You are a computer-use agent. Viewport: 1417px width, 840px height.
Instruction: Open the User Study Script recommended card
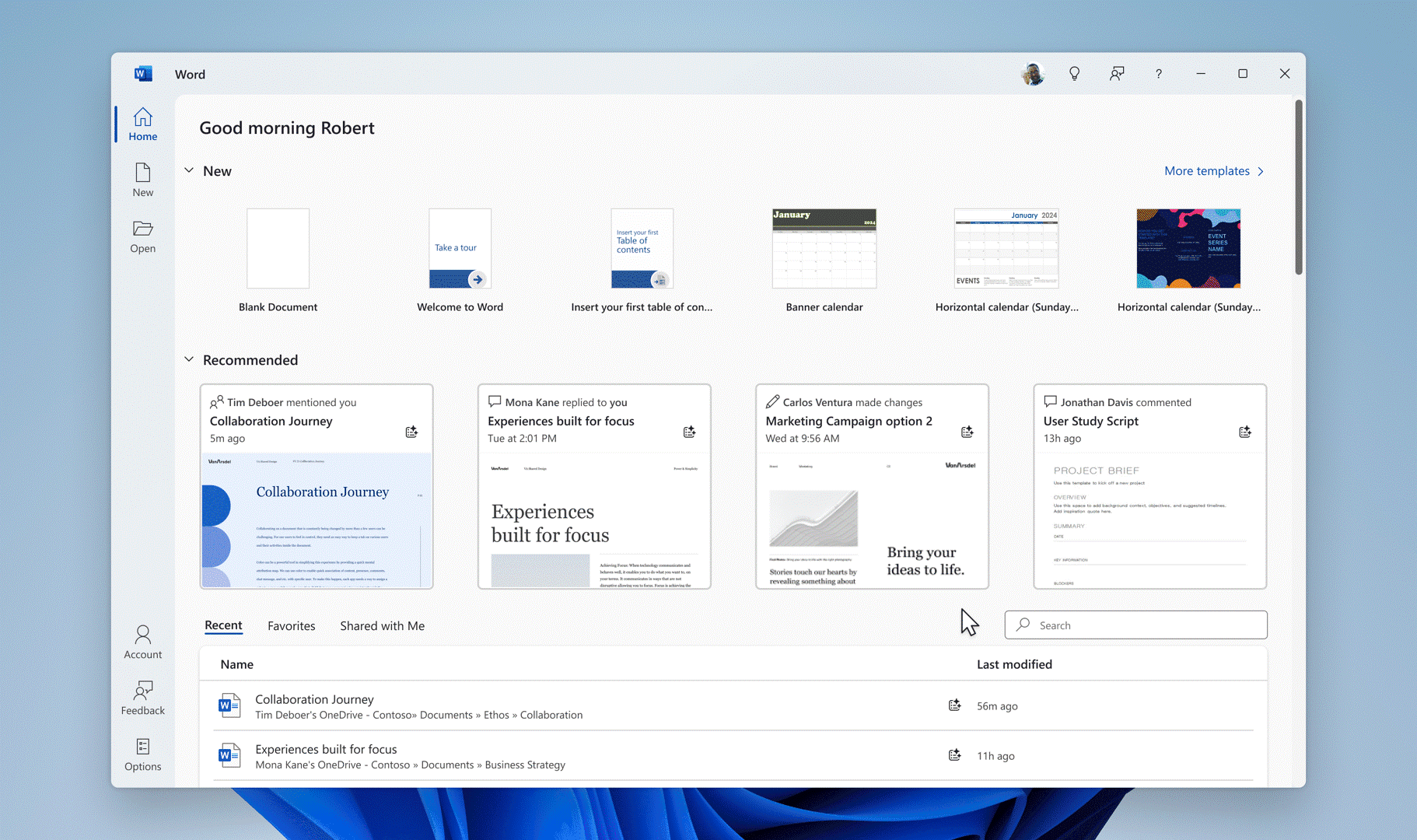click(x=1149, y=486)
